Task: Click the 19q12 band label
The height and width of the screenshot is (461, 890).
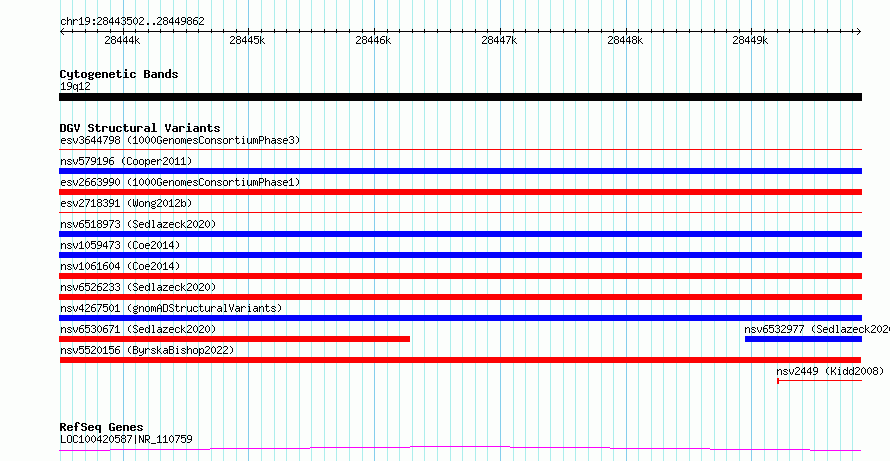Action: click(75, 86)
